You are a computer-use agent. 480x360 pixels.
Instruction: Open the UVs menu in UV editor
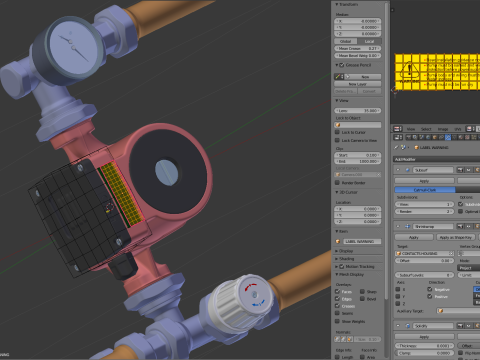point(459,129)
